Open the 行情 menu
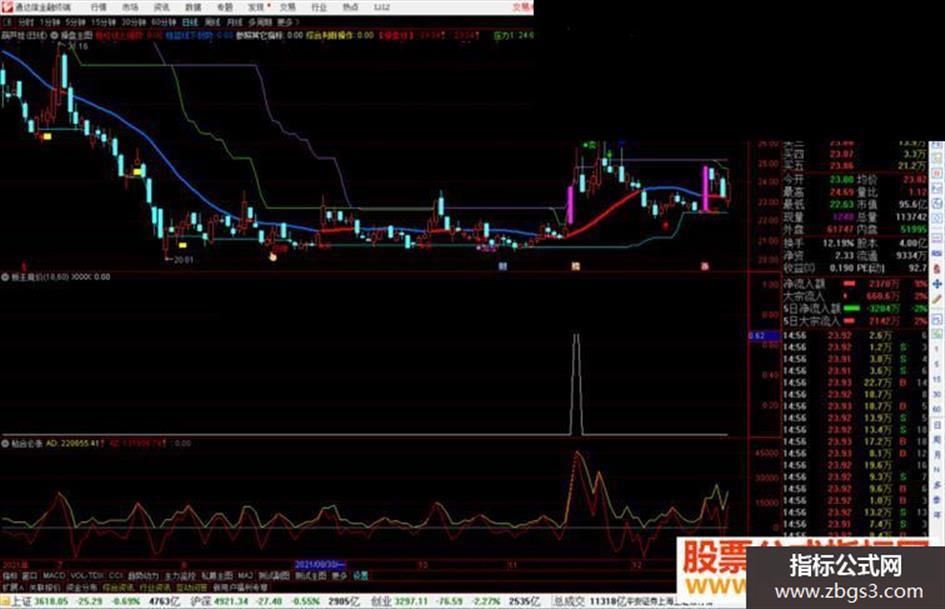The image size is (945, 609). coord(98,7)
